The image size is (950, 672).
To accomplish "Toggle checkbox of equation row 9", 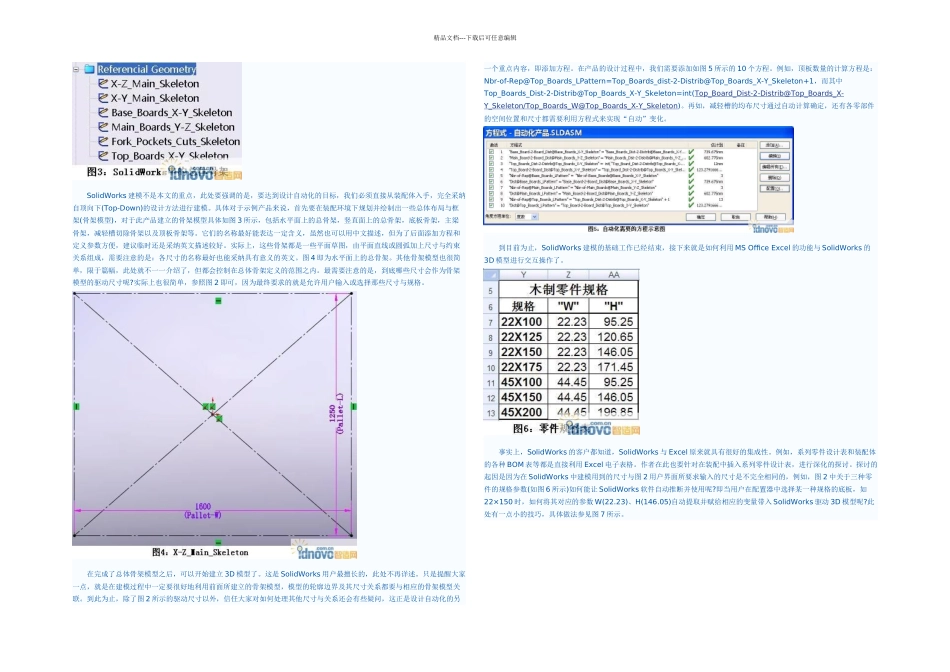I will [491, 199].
